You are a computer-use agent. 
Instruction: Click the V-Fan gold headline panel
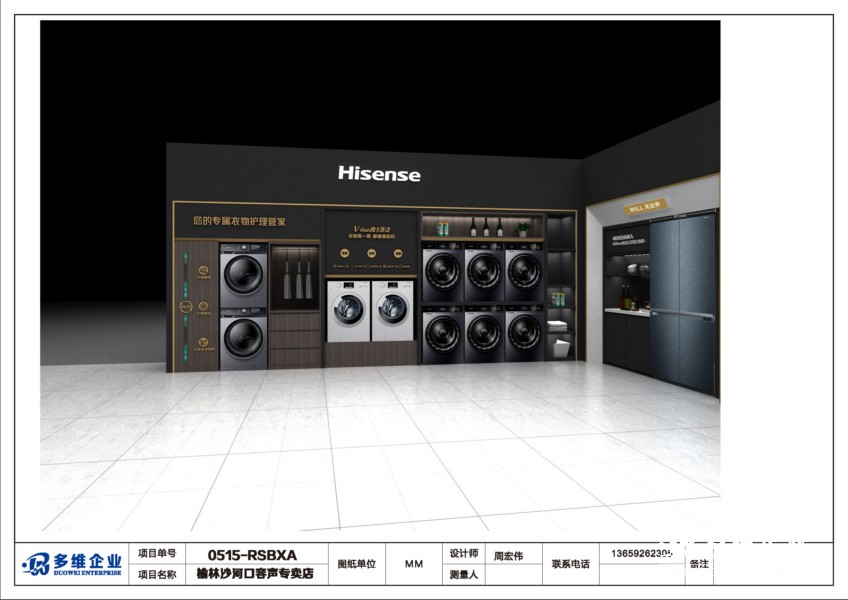[x=371, y=242]
